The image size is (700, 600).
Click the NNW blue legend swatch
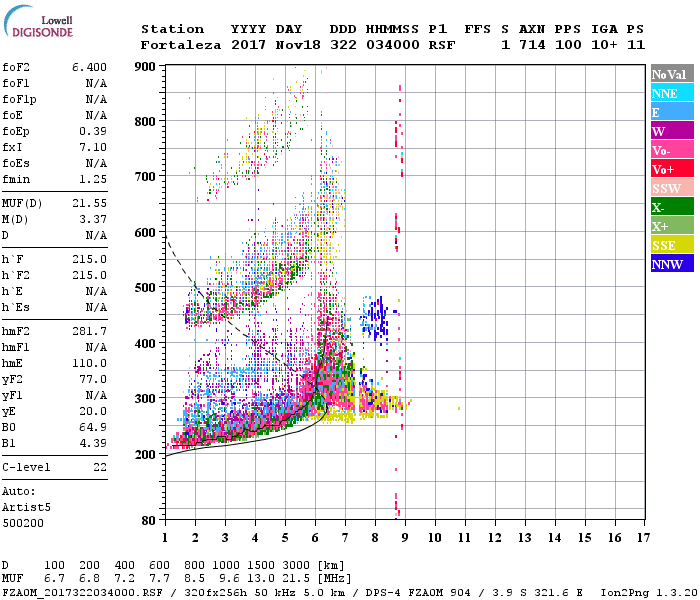point(672,263)
